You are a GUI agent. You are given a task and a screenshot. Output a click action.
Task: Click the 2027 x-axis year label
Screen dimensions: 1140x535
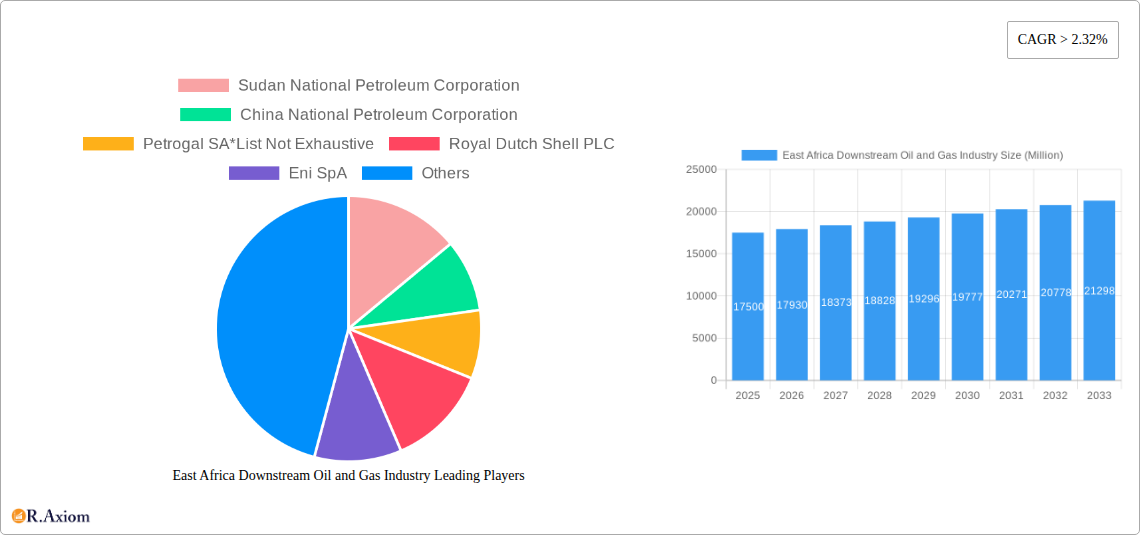835,395
